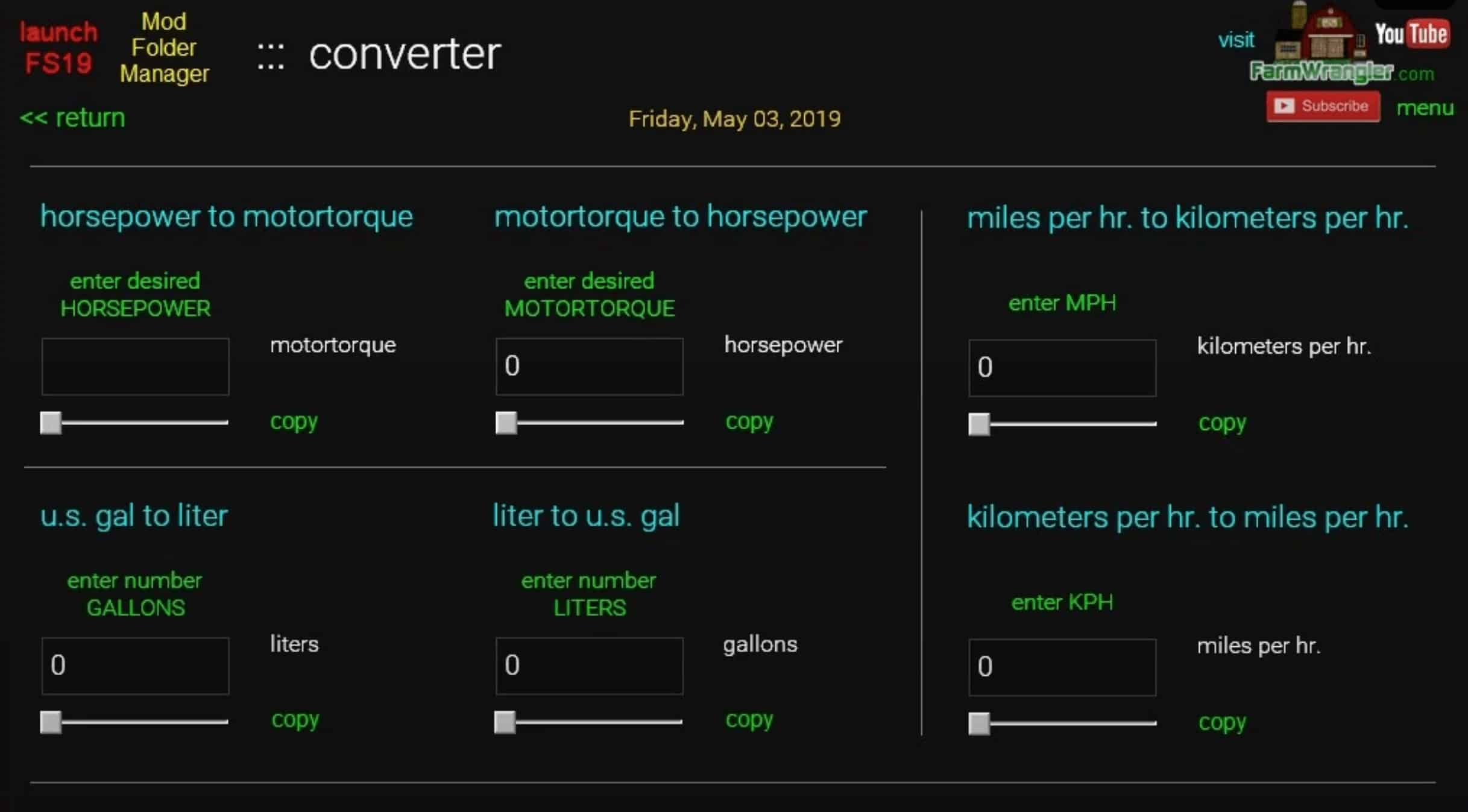Click the KPH slider handle
Image resolution: width=1468 pixels, height=812 pixels.
[x=979, y=723]
